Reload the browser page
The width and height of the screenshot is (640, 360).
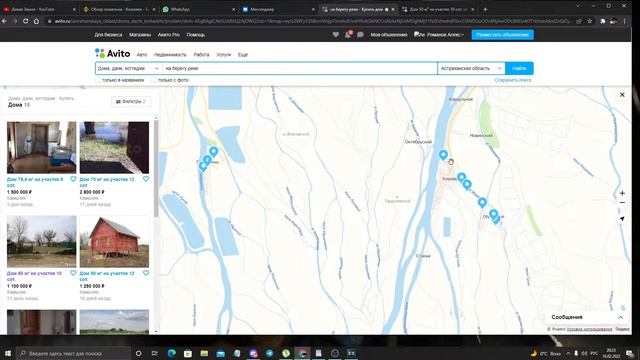[x=25, y=21]
